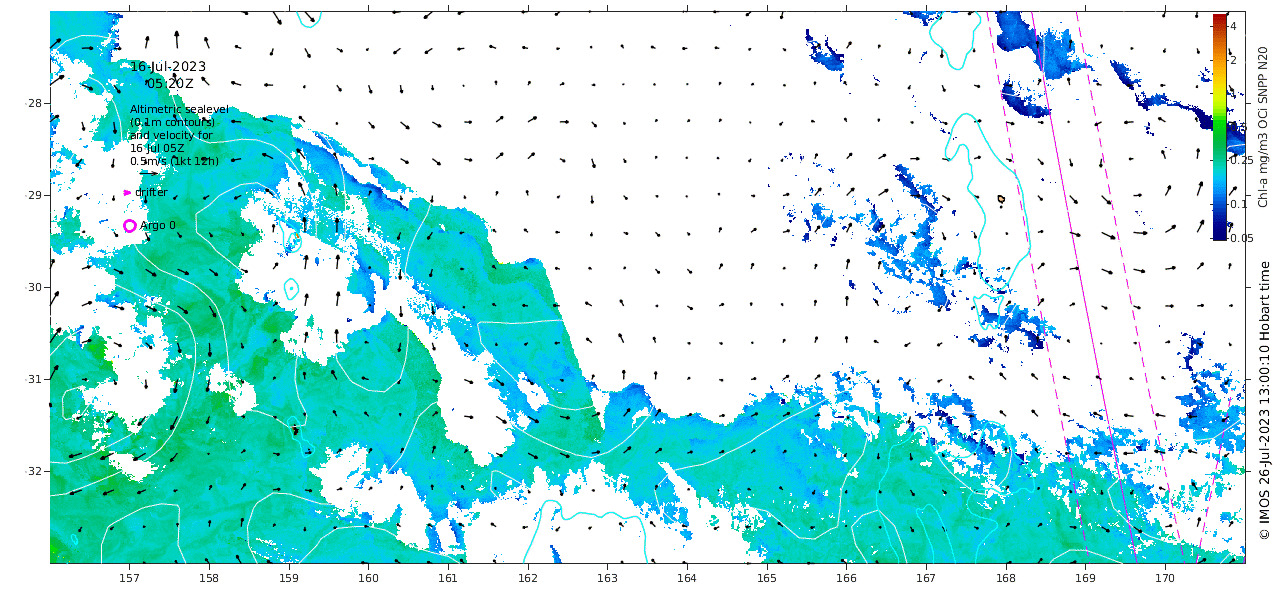Click the 'Altimetric sealevel' legend heading

click(x=179, y=109)
